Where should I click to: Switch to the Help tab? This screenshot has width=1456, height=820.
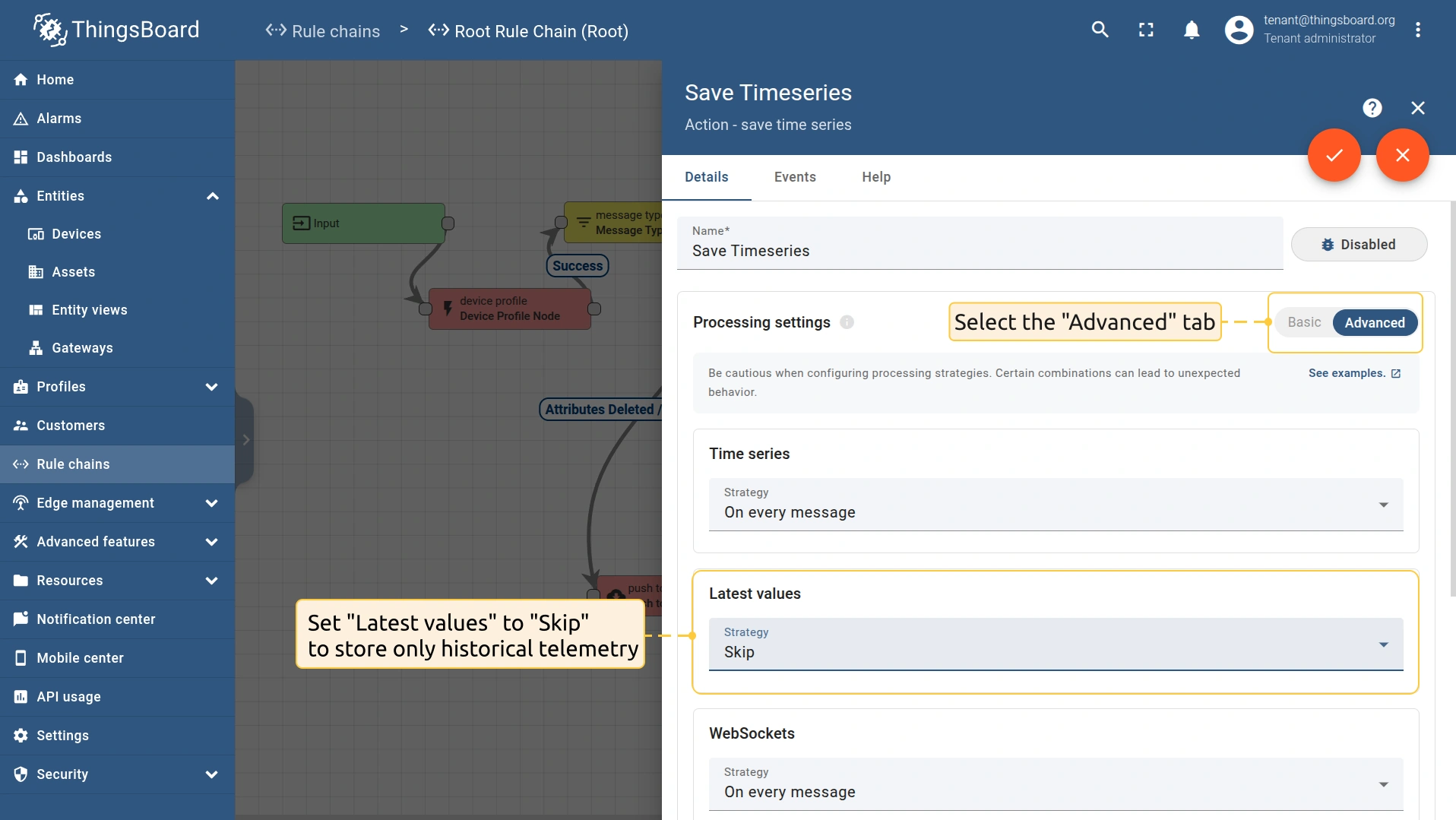coord(875,177)
